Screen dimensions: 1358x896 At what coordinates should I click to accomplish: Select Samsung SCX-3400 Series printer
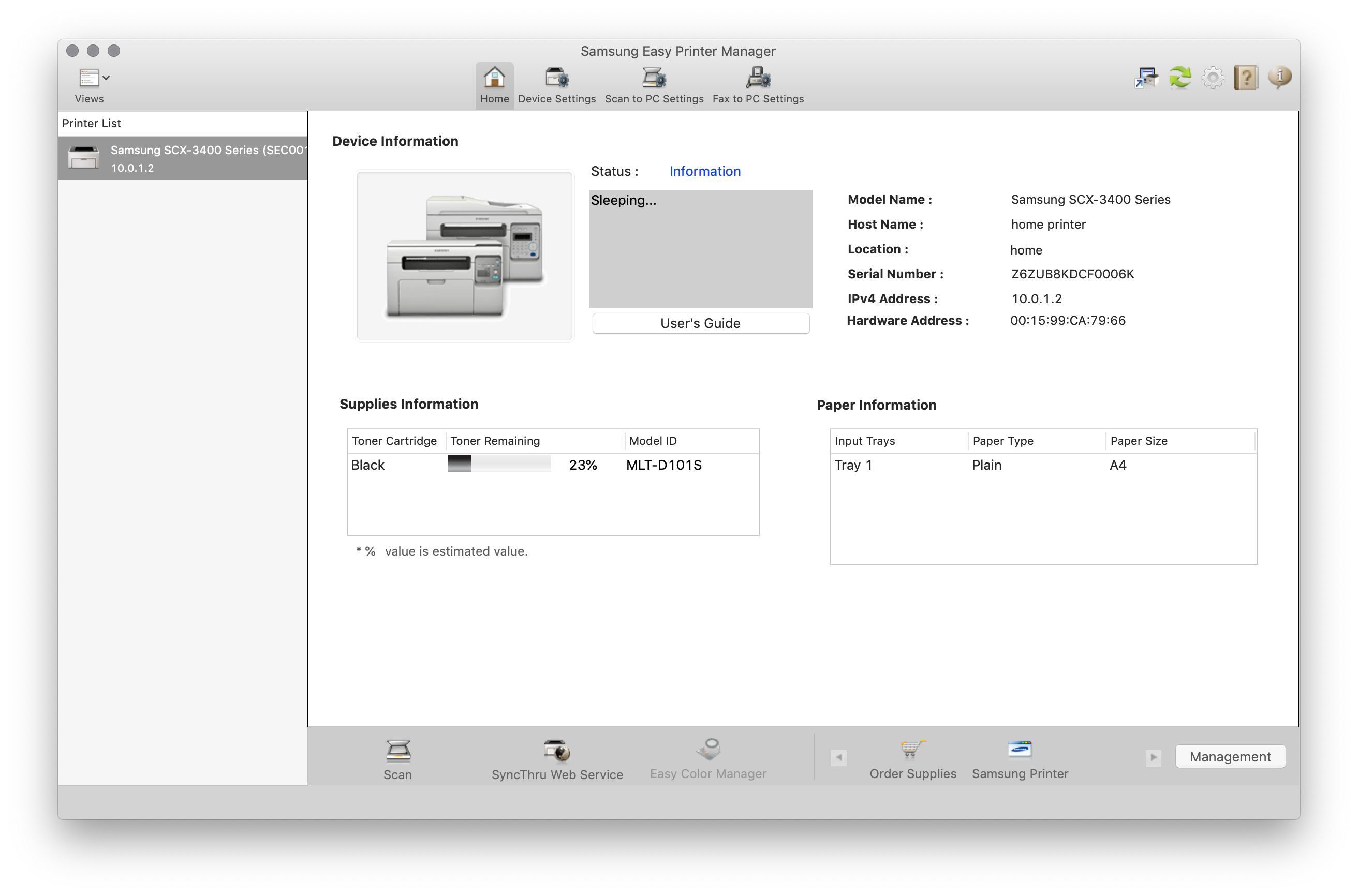click(x=183, y=157)
